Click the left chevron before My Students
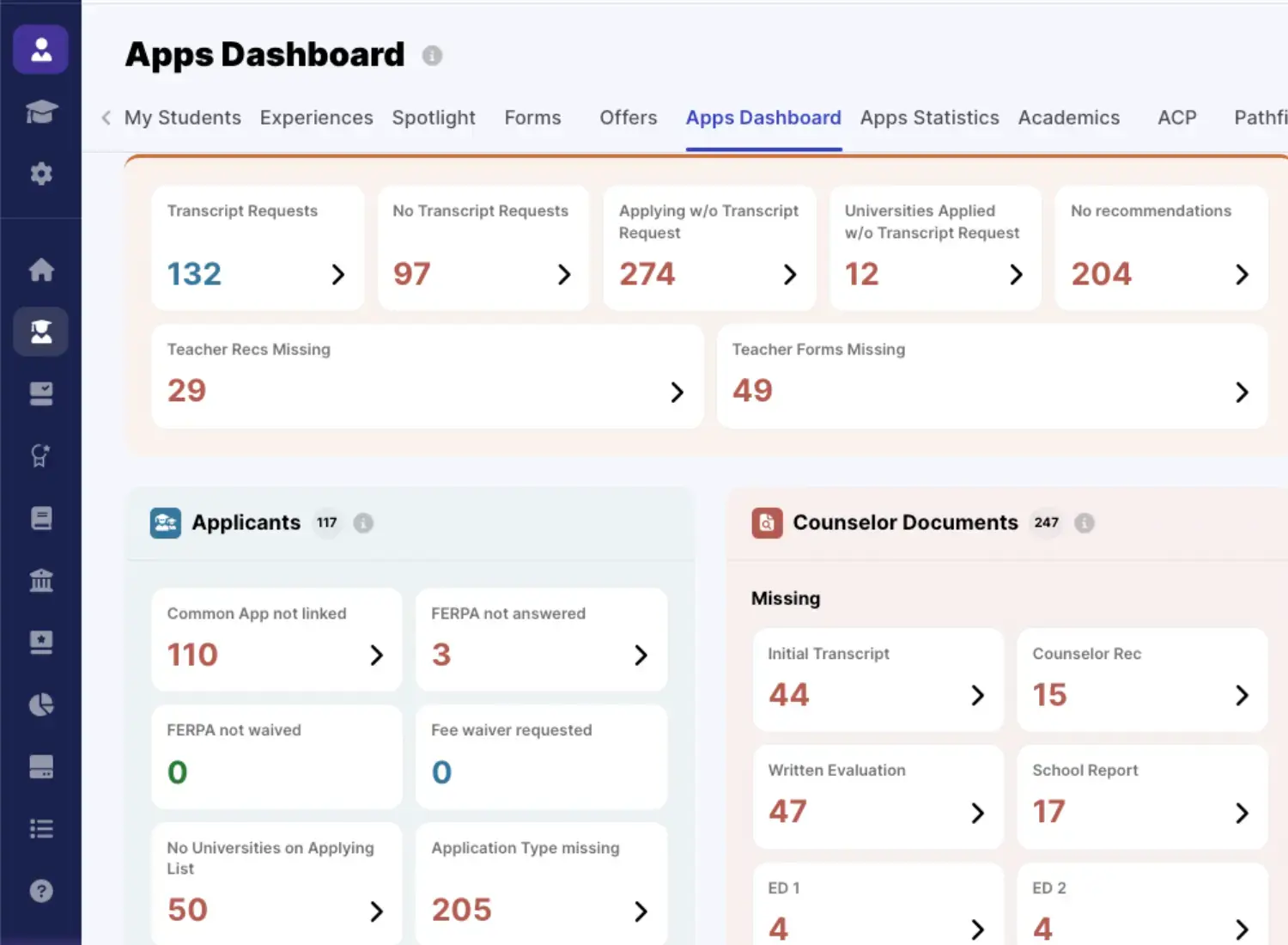Image resolution: width=1288 pixels, height=945 pixels. click(106, 118)
